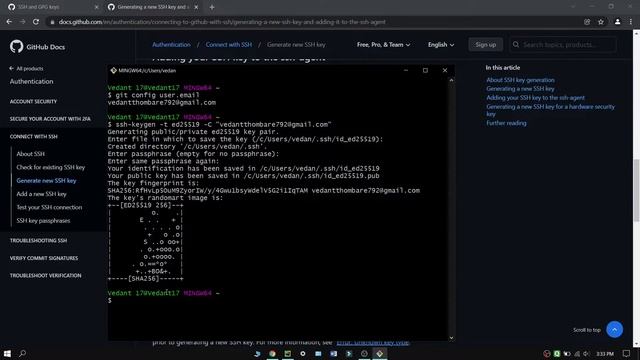Screen dimensions: 640x360
Task: Expand the Account Security section
Action: click(x=33, y=101)
